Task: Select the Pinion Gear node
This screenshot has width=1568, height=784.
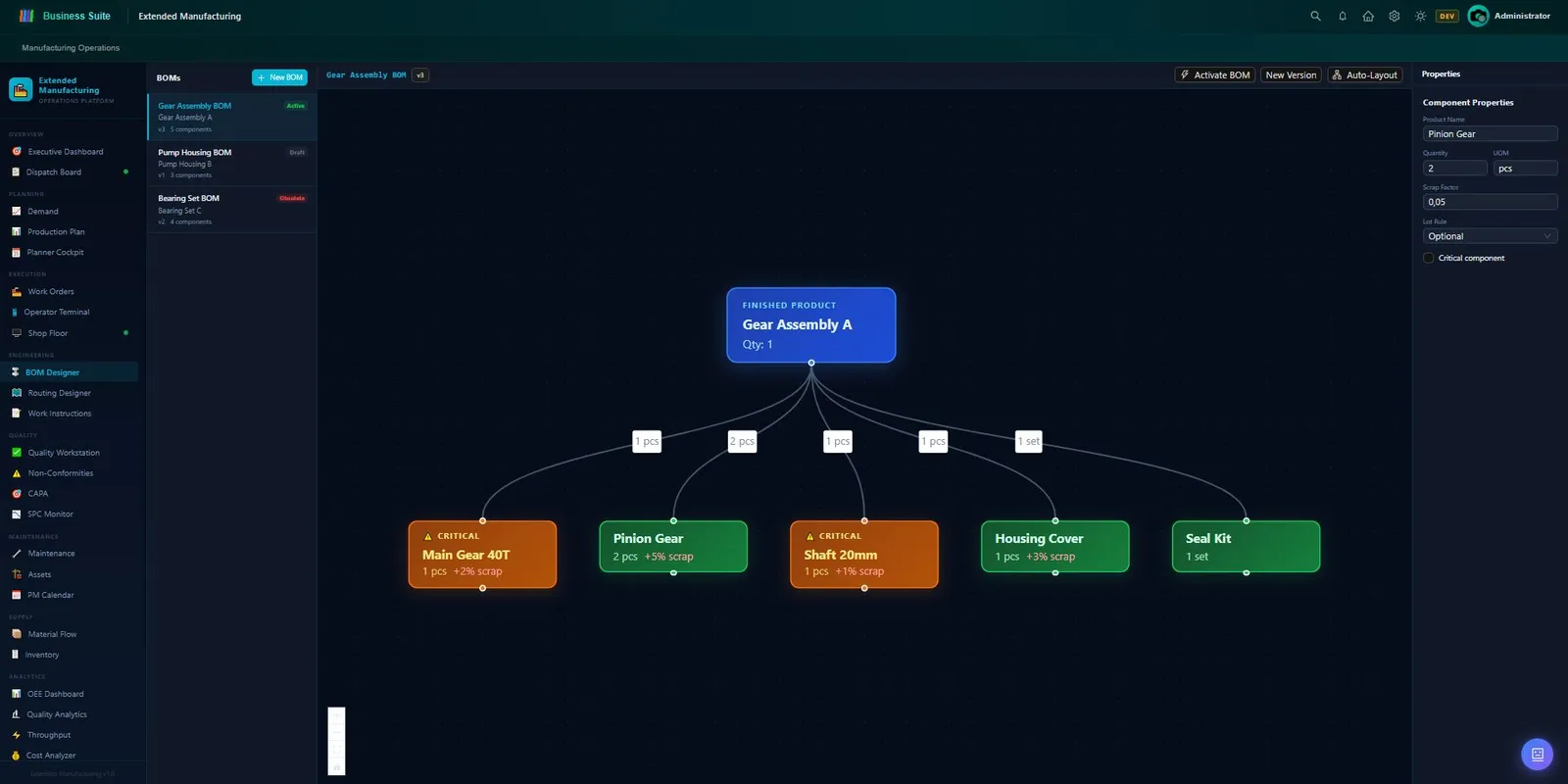Action: coord(673,547)
